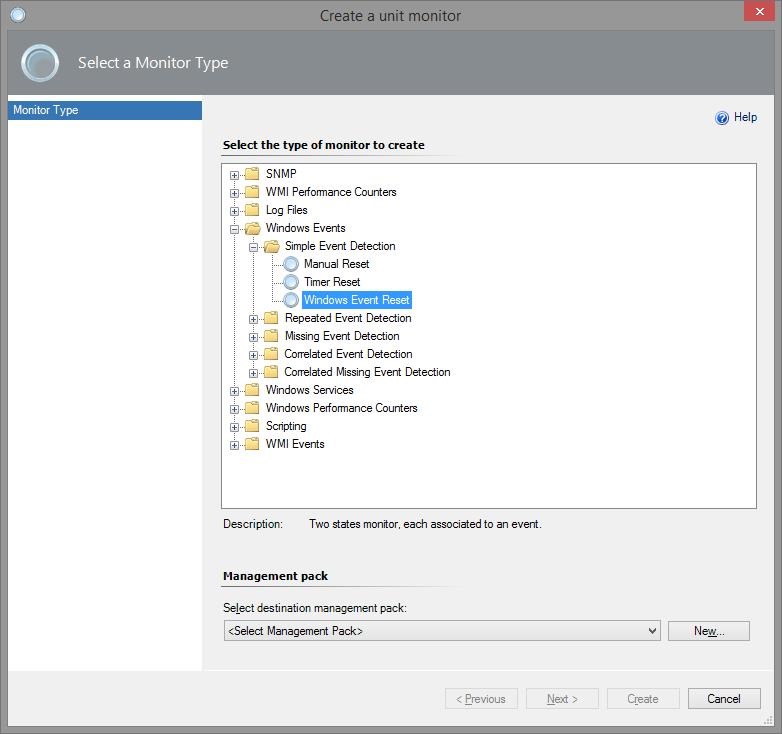Collapse the Simple Event Detection node
This screenshot has height=734, width=782.
254,247
